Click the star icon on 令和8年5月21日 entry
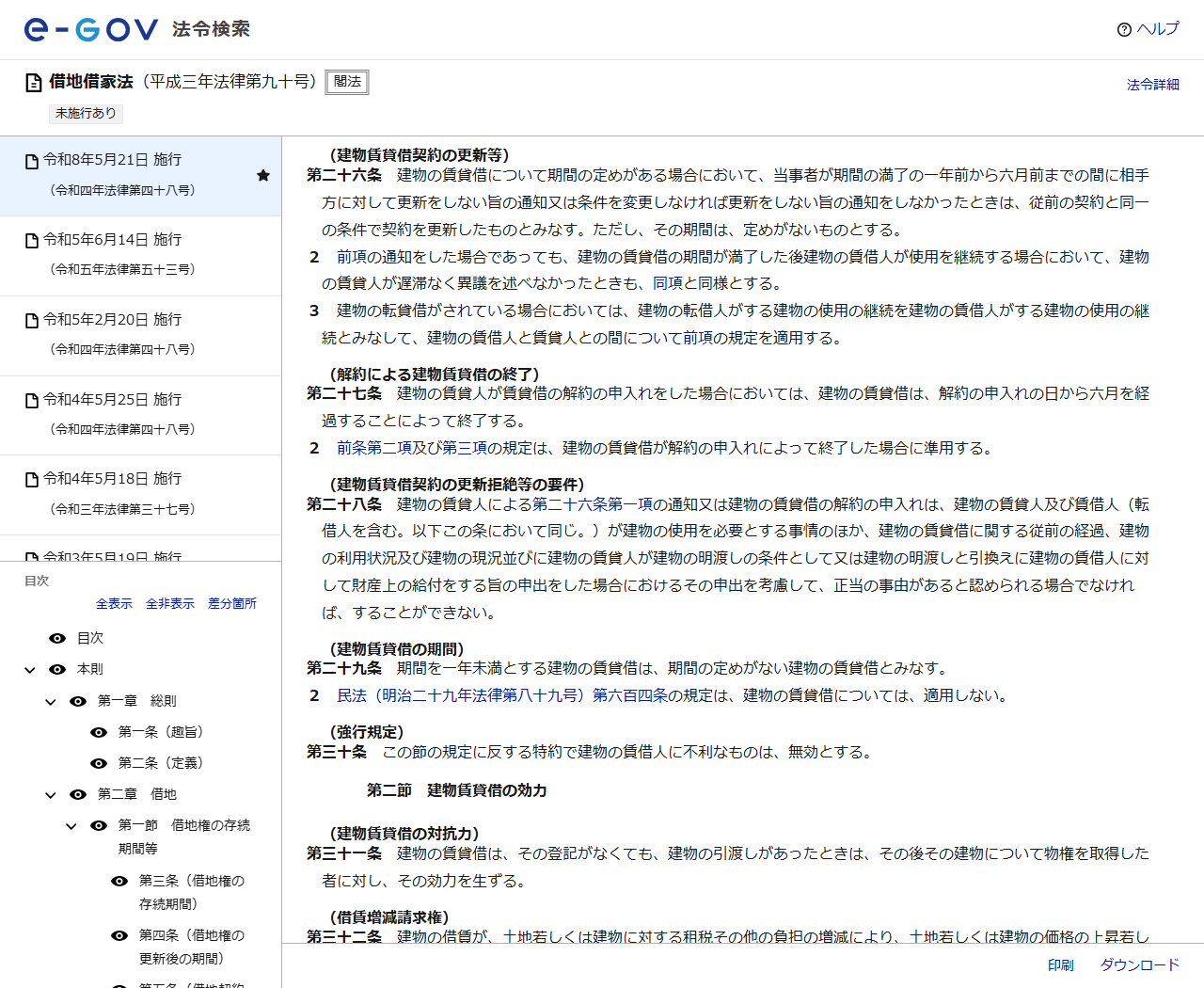The image size is (1204, 988). pos(263,175)
